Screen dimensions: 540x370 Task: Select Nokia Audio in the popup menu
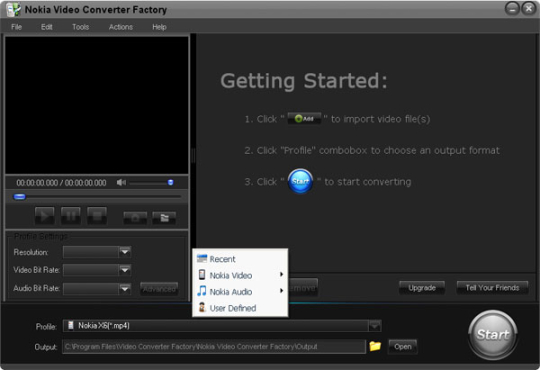[240, 291]
